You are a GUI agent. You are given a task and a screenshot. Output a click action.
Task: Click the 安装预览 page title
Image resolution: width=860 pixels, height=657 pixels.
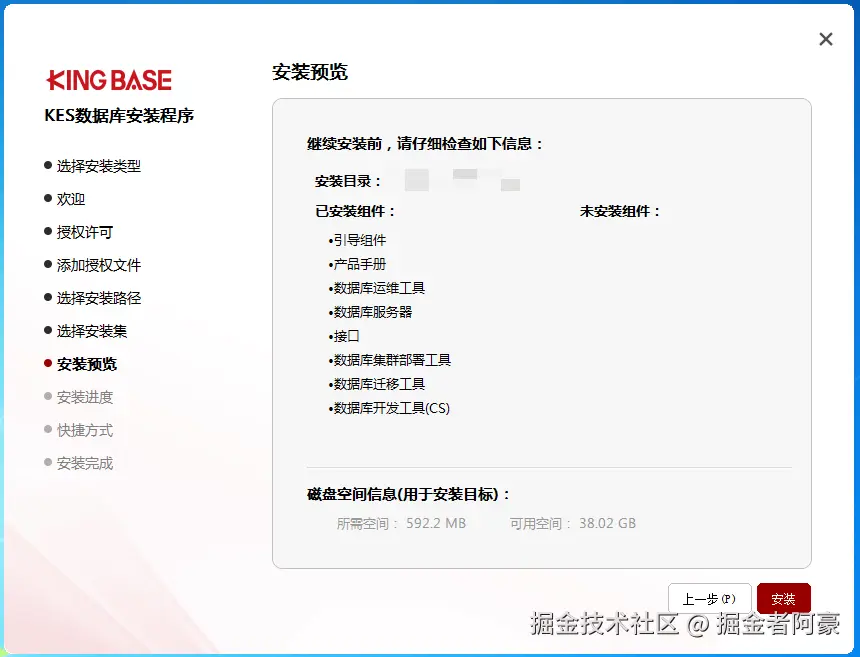310,72
